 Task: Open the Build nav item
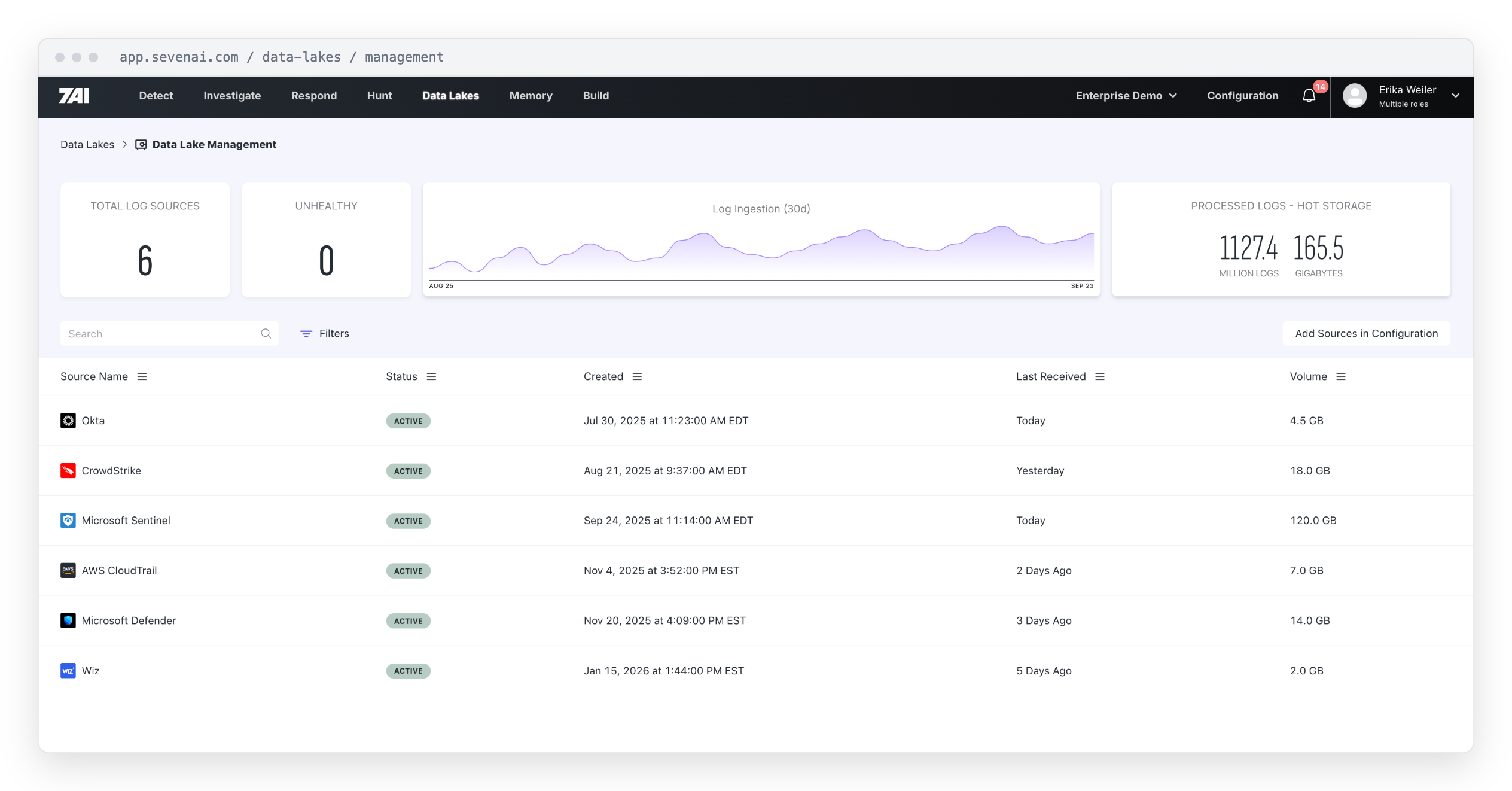pos(596,96)
